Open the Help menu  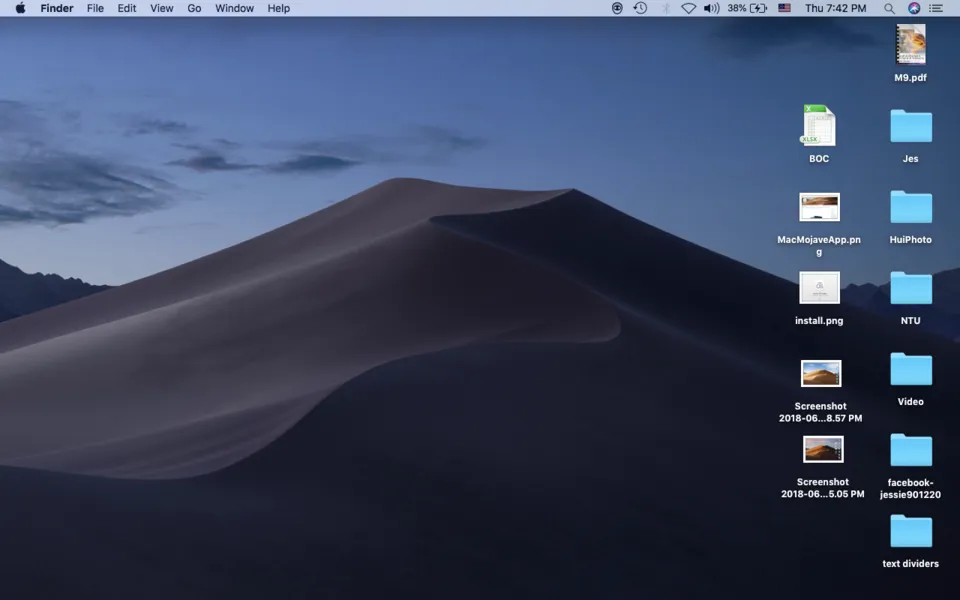[x=279, y=8]
